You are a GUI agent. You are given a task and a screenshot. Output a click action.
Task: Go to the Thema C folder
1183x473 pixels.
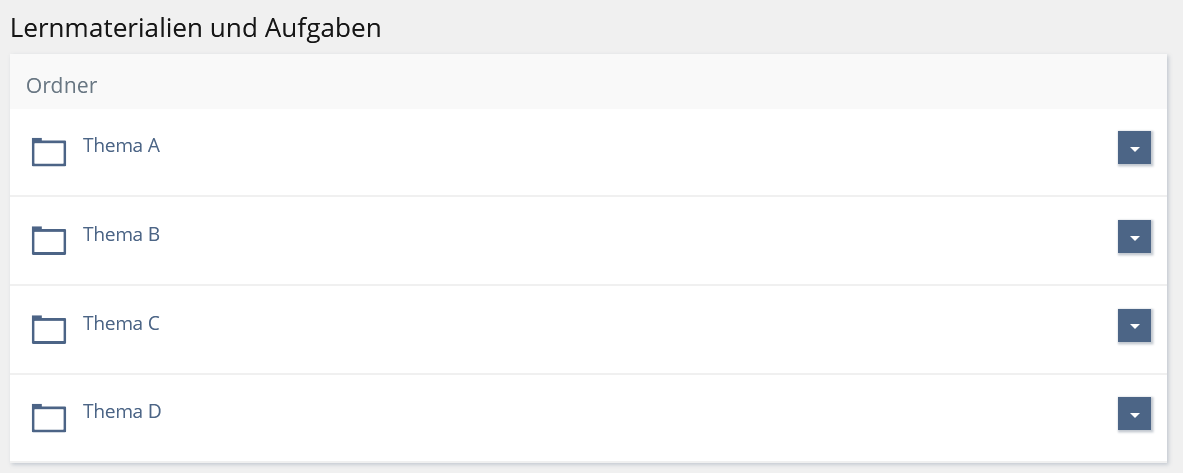[121, 324]
